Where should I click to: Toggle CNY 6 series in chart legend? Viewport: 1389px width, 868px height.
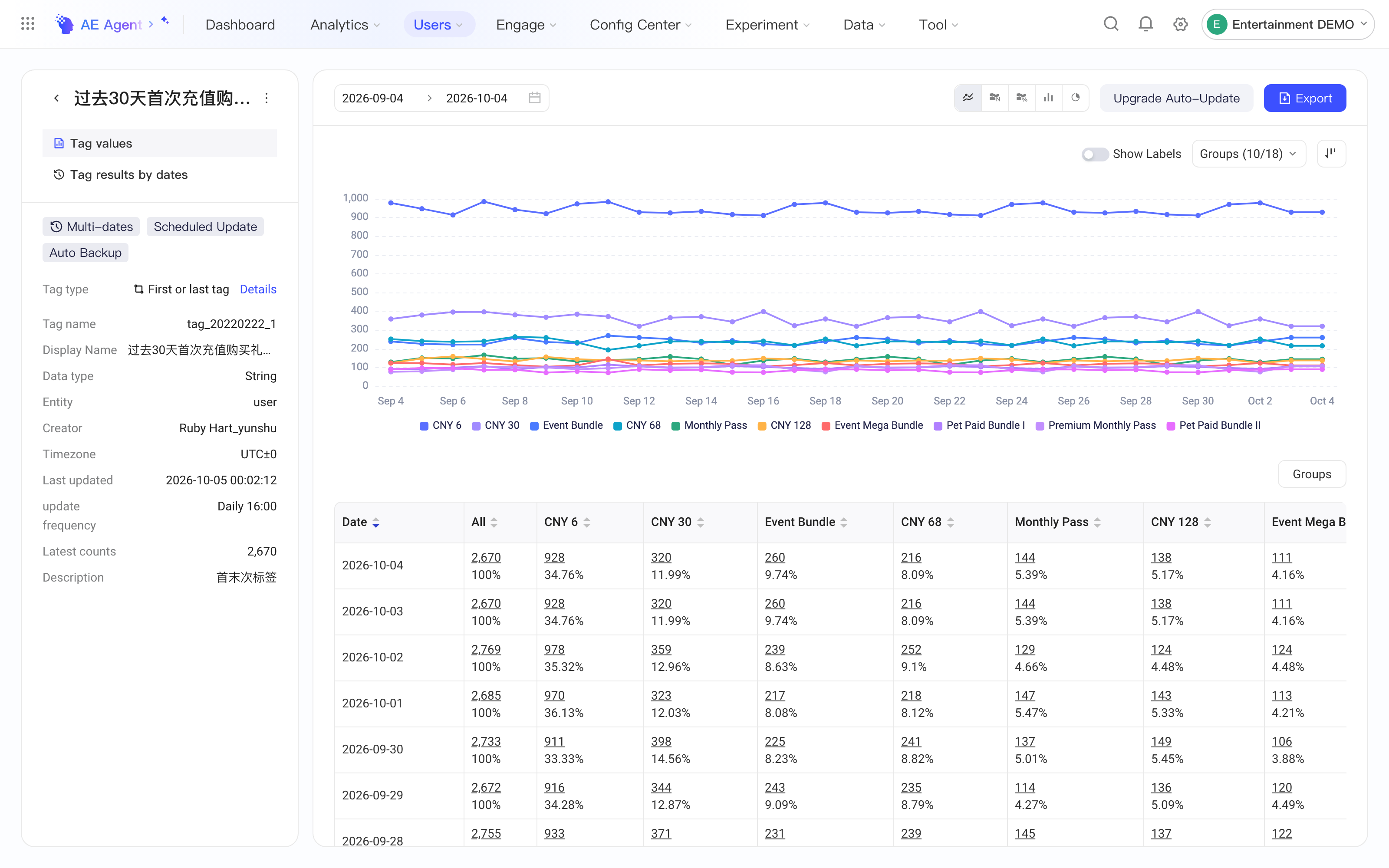tap(440, 425)
